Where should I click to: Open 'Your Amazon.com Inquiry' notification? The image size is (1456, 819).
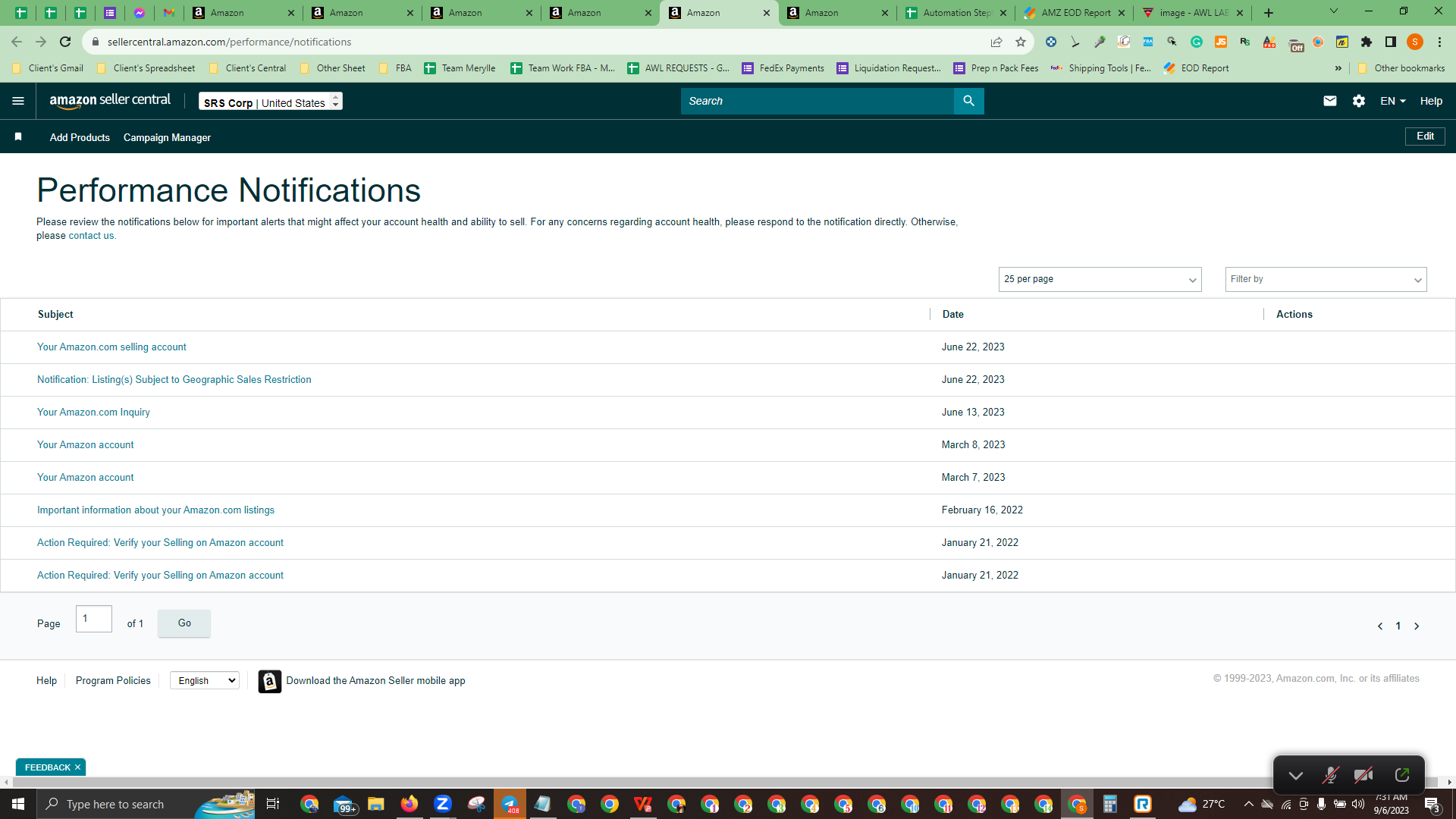pos(93,413)
